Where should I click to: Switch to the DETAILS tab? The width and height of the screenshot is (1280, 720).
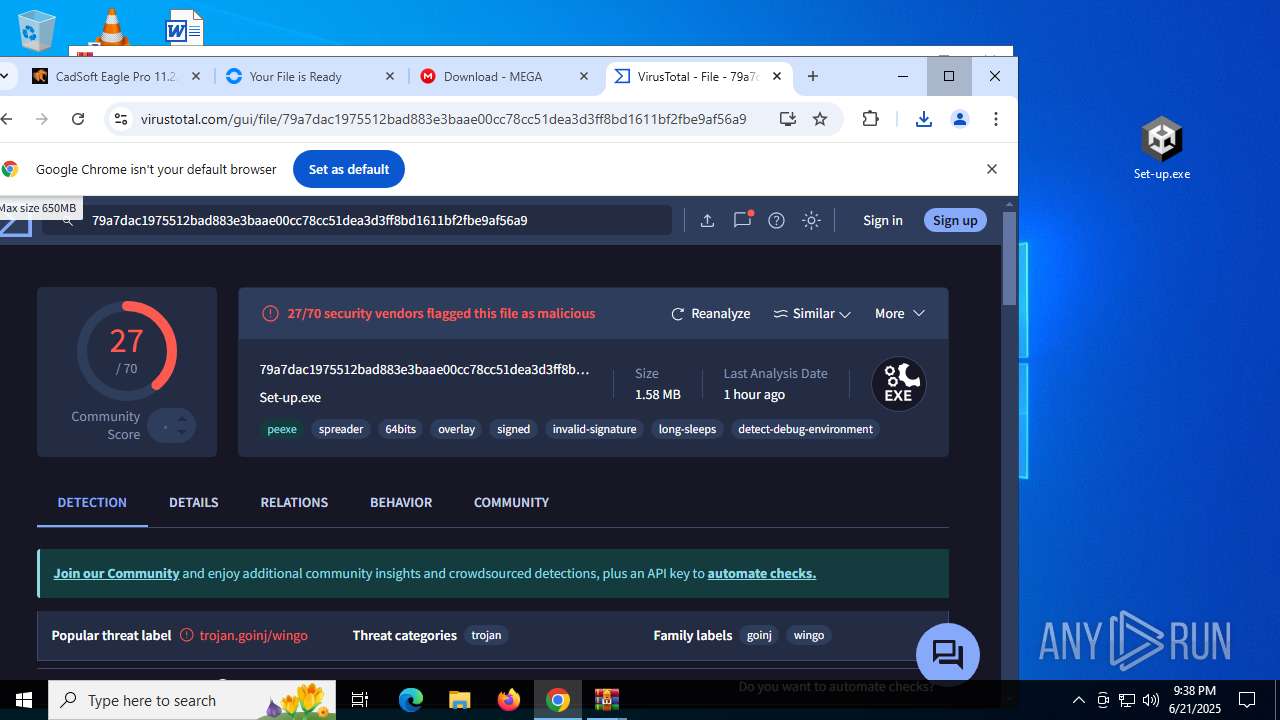click(193, 502)
